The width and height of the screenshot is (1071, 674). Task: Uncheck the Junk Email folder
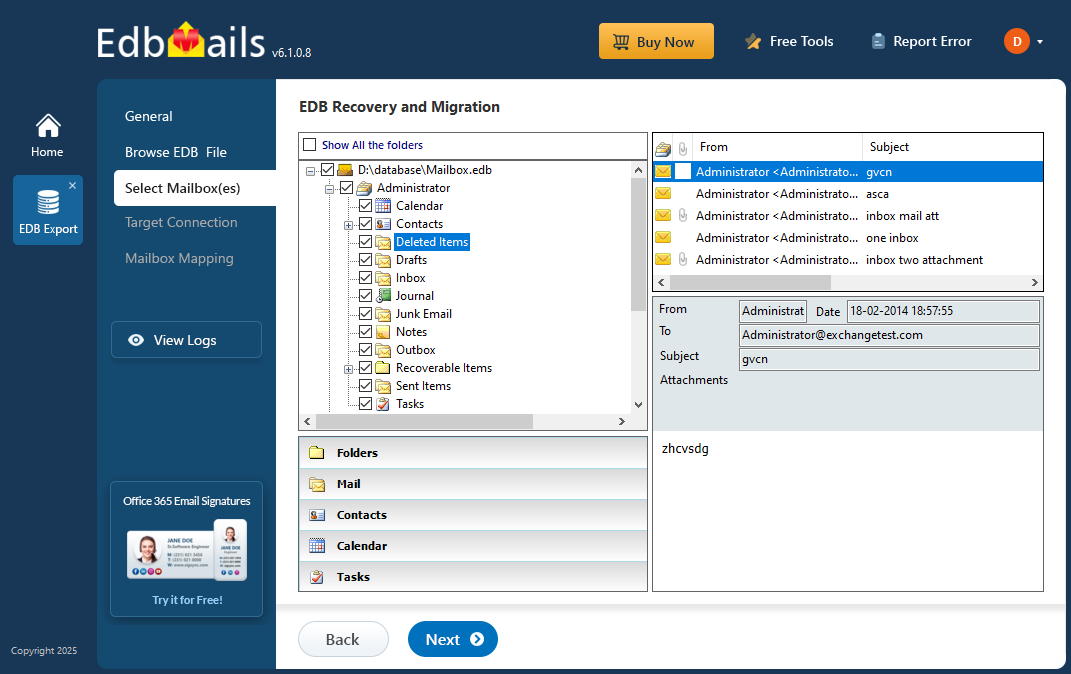[x=365, y=313]
